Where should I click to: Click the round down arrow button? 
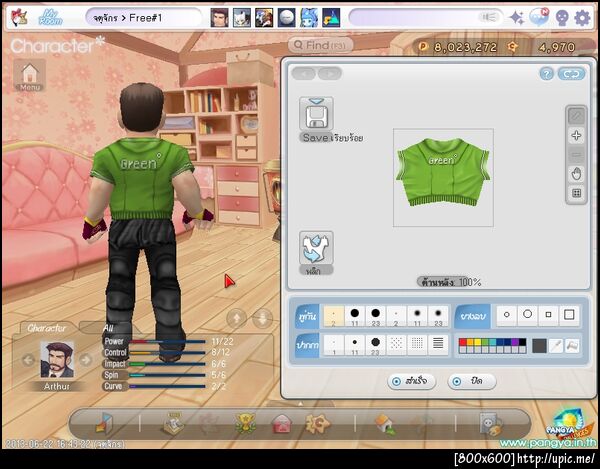[262, 318]
